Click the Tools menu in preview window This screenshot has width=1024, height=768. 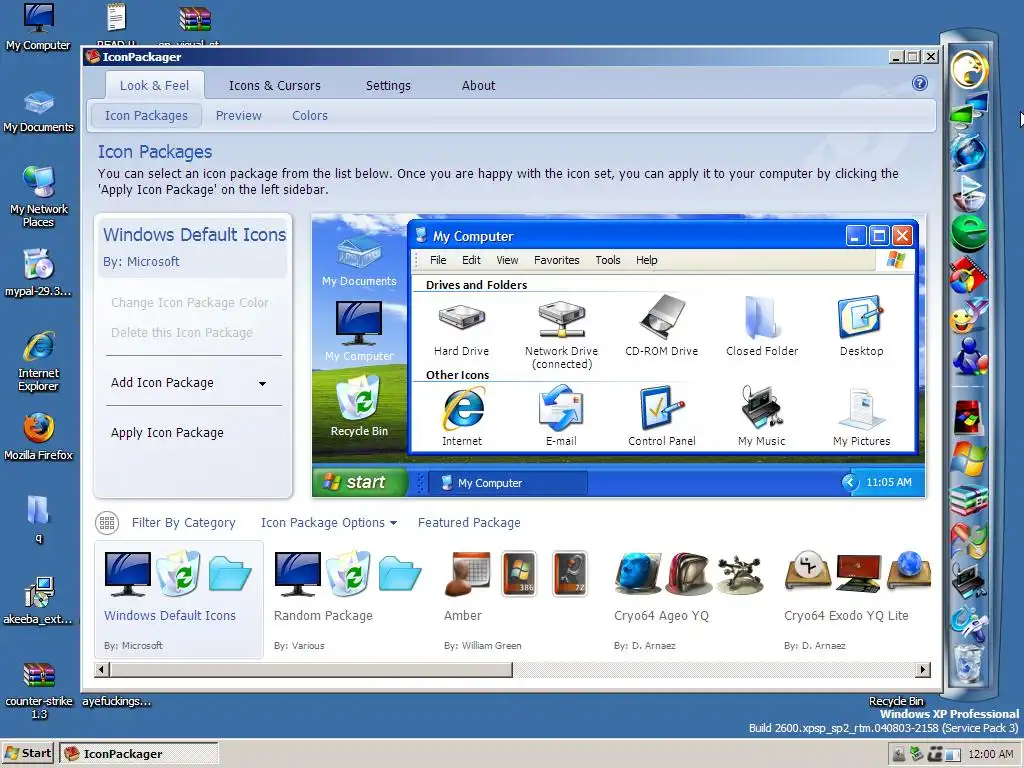pyautogui.click(x=607, y=260)
